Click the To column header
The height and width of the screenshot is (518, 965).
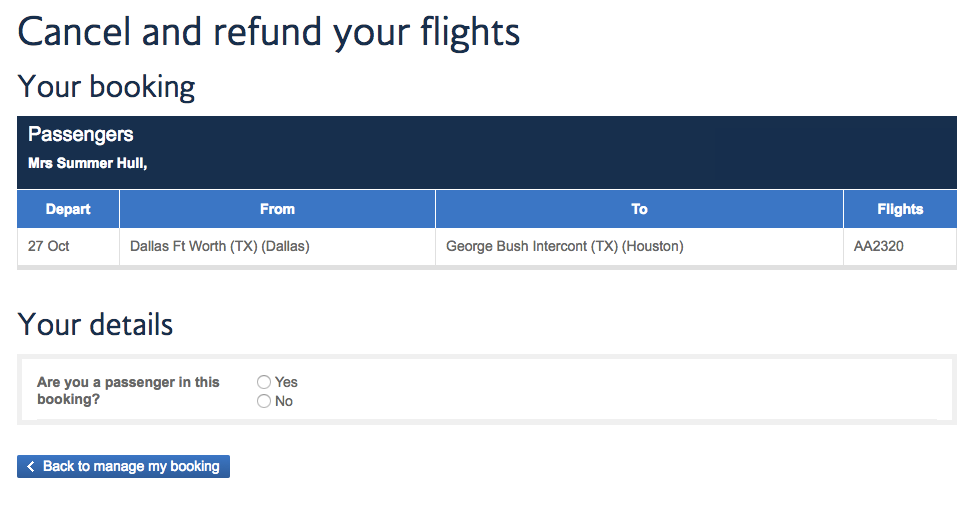(639, 209)
